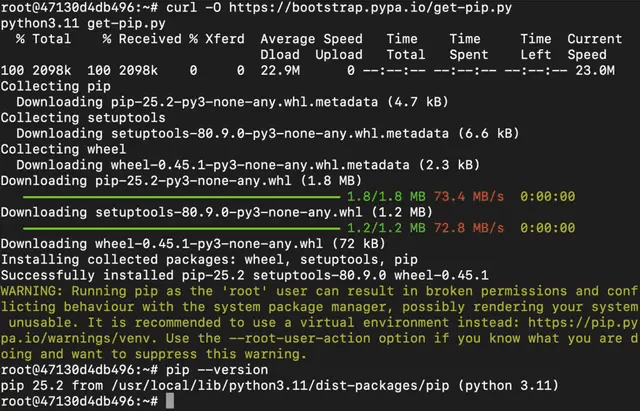Image resolution: width=640 pixels, height=411 pixels.
Task: Click the 'Collecting wheel' output line
Action: 63,149
